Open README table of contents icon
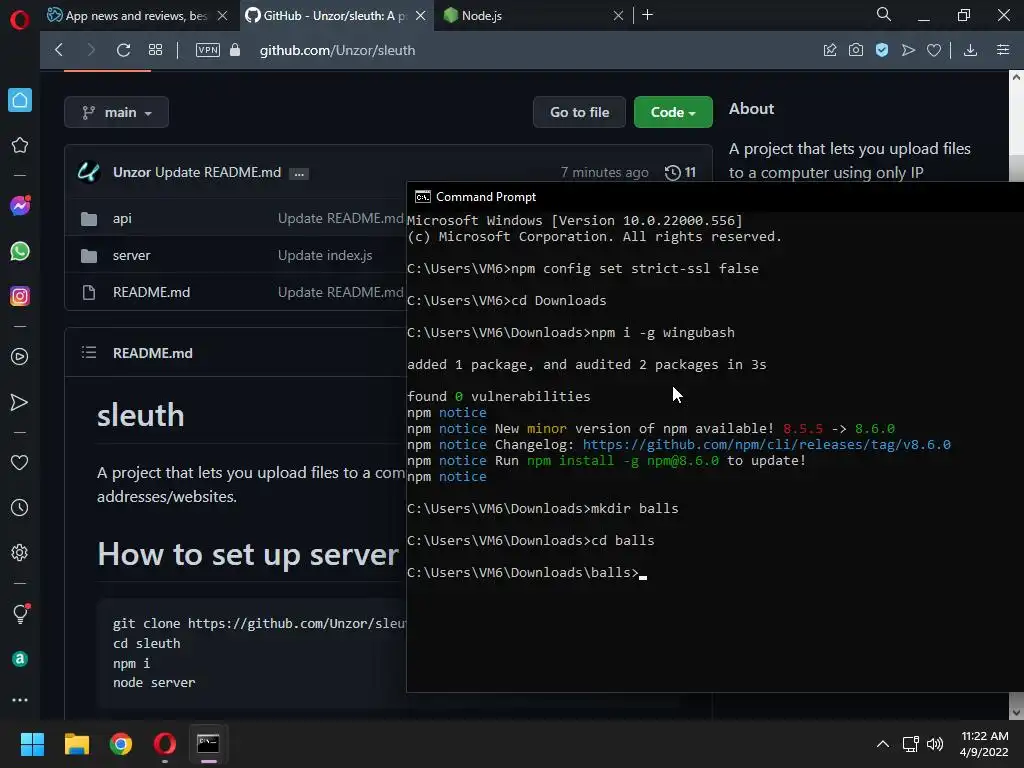This screenshot has height=768, width=1024. (x=89, y=353)
